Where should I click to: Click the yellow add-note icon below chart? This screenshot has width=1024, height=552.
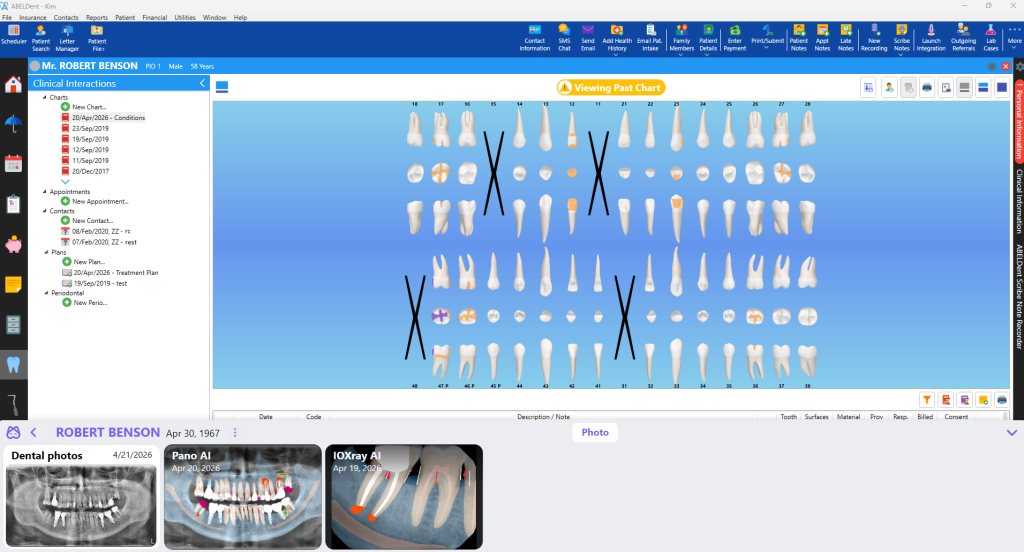(984, 400)
